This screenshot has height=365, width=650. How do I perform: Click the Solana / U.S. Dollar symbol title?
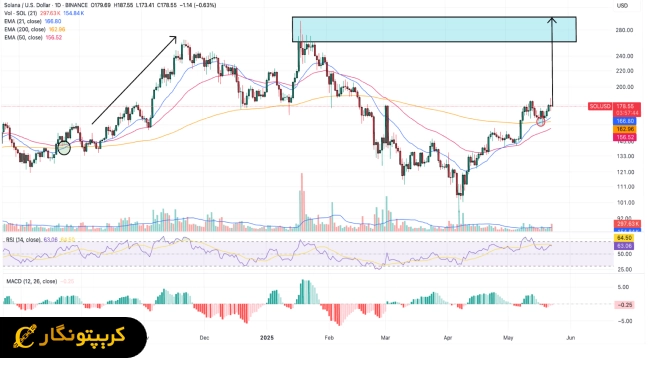point(28,5)
